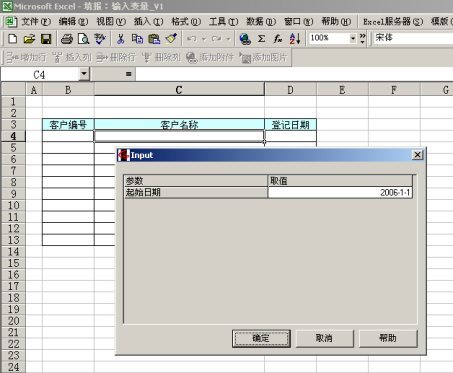Click the 帮助 button in Input dialog
This screenshot has width=453, height=373.
388,338
